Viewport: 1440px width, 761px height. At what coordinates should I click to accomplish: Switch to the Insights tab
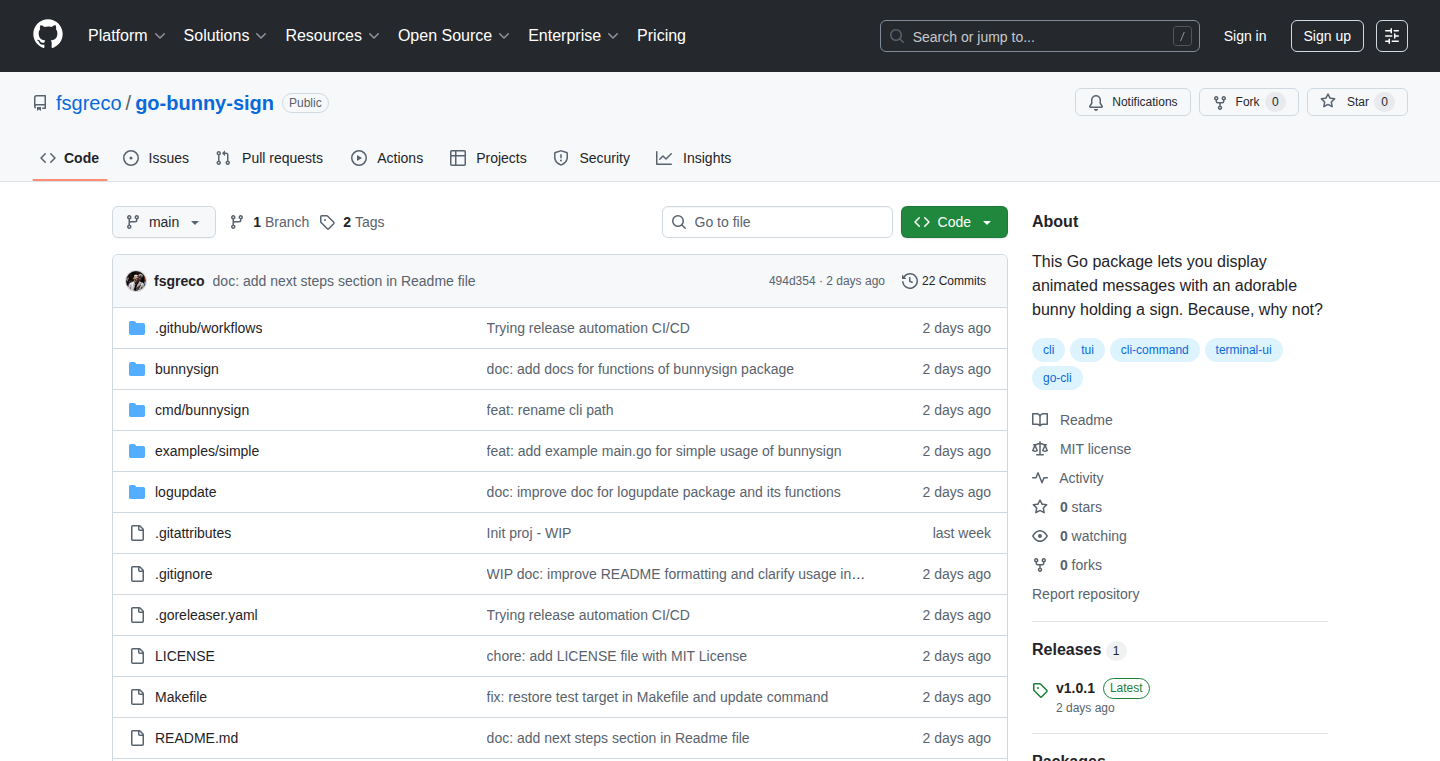coord(694,158)
